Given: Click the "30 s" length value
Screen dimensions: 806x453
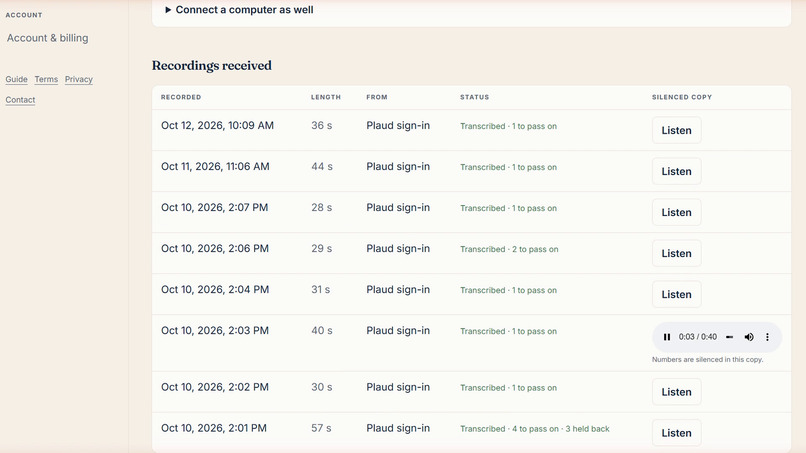Looking at the screenshot, I should (x=322, y=387).
